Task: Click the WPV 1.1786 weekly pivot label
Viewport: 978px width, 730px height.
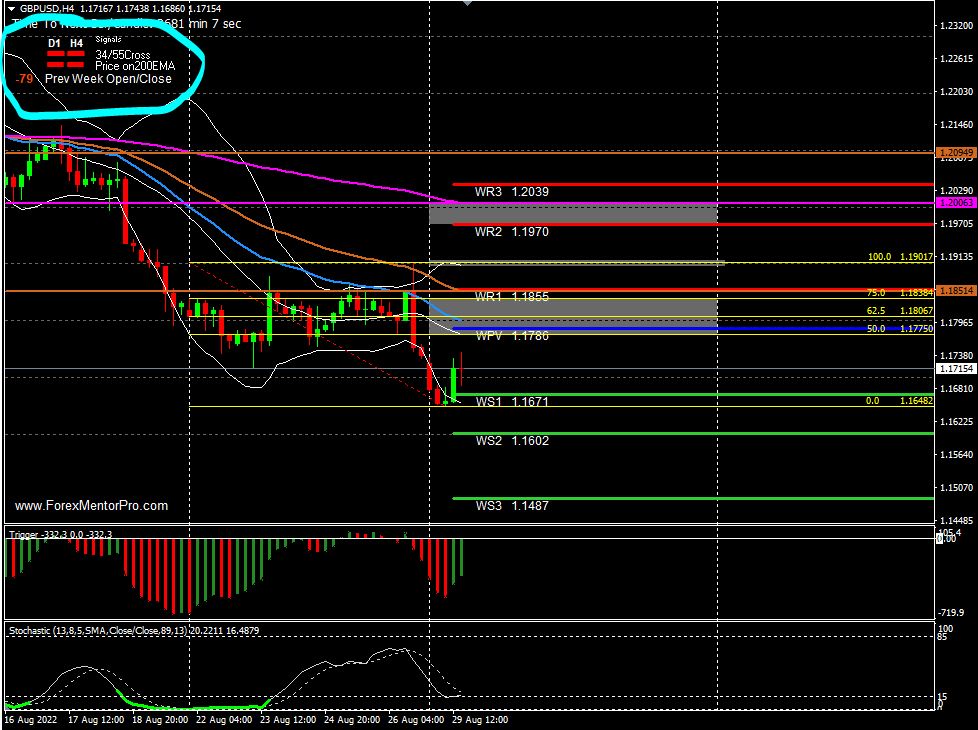Action: click(x=511, y=336)
